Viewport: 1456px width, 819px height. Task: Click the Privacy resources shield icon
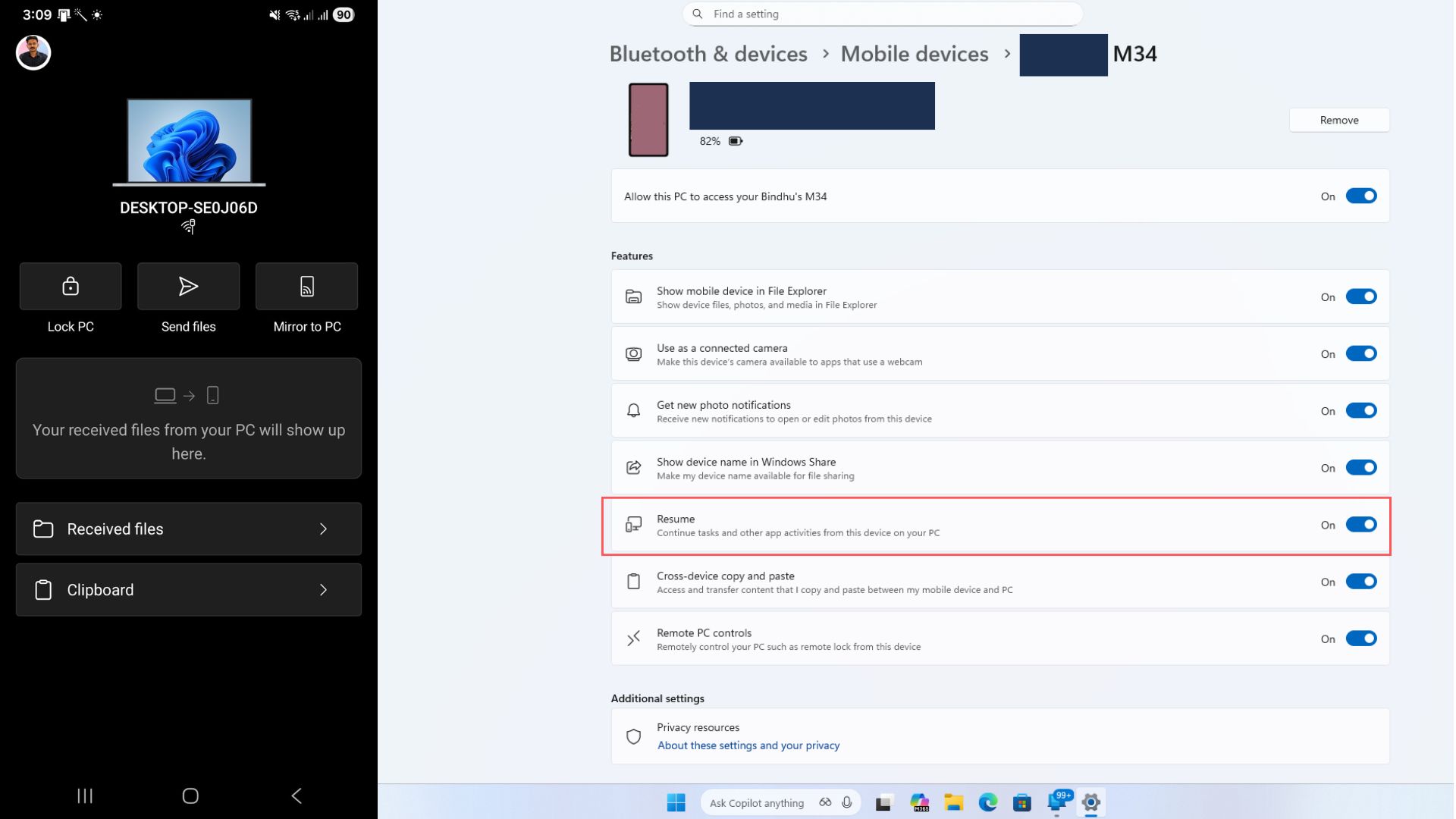pyautogui.click(x=634, y=736)
